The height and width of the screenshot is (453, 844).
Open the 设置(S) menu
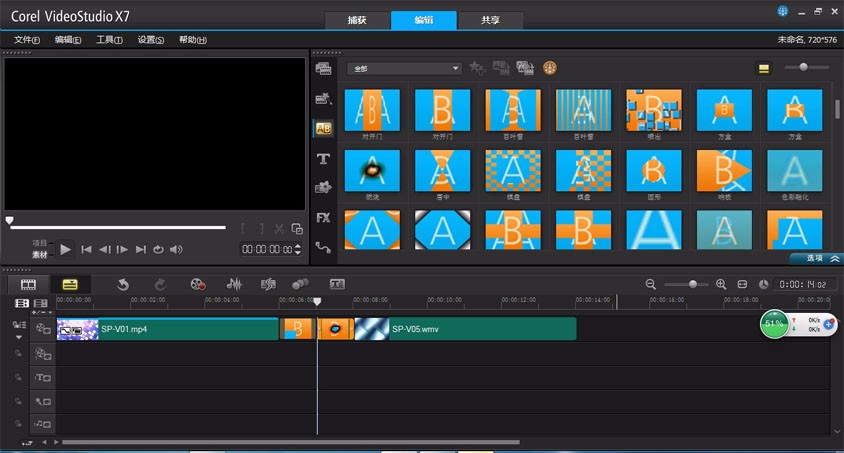click(x=151, y=39)
